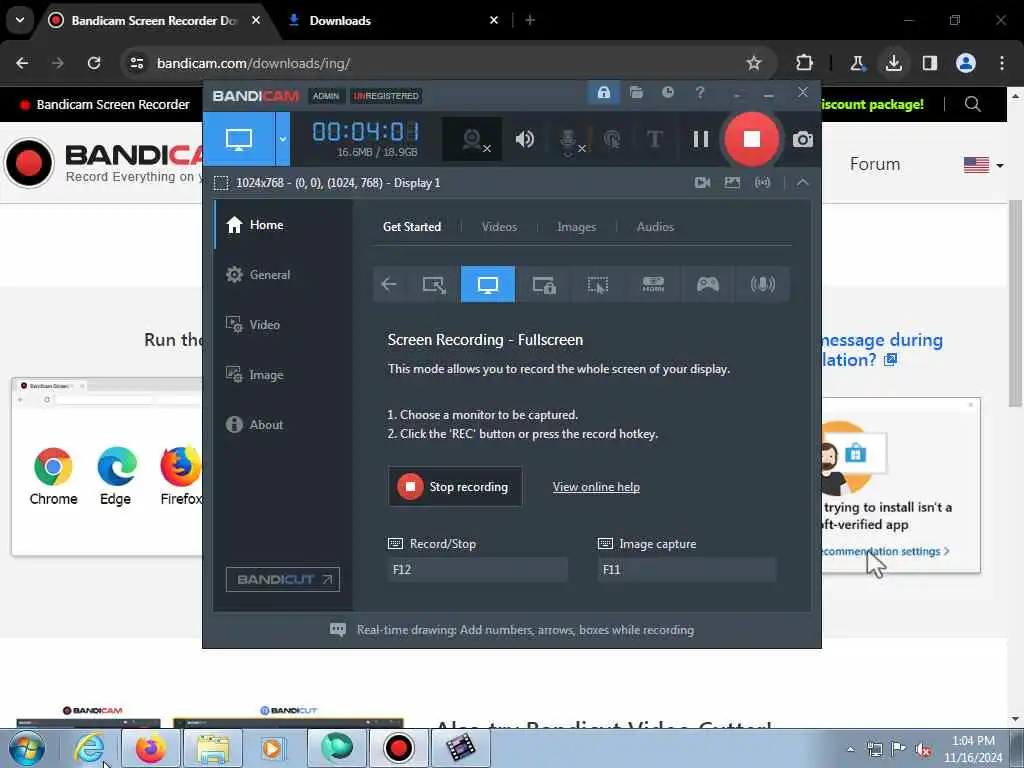1024x768 pixels.
Task: Open the Bandicam taskbar icon
Action: click(x=398, y=748)
